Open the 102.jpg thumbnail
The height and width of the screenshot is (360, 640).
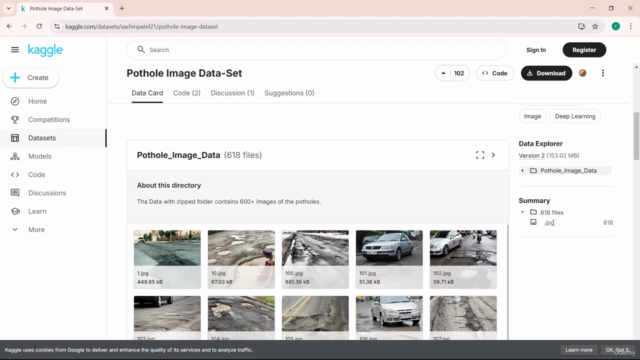(x=463, y=259)
